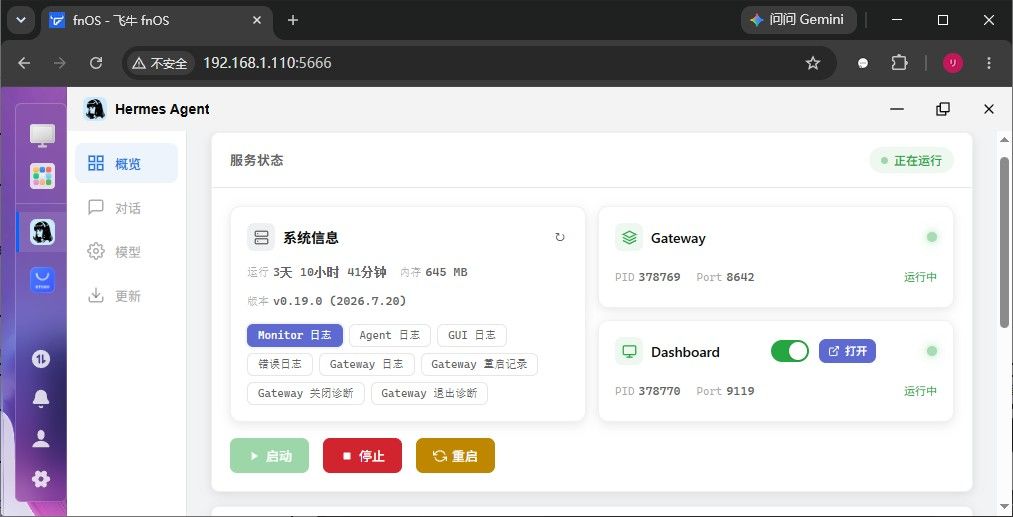
Task: Show the Gateway 日志
Action: [366, 364]
